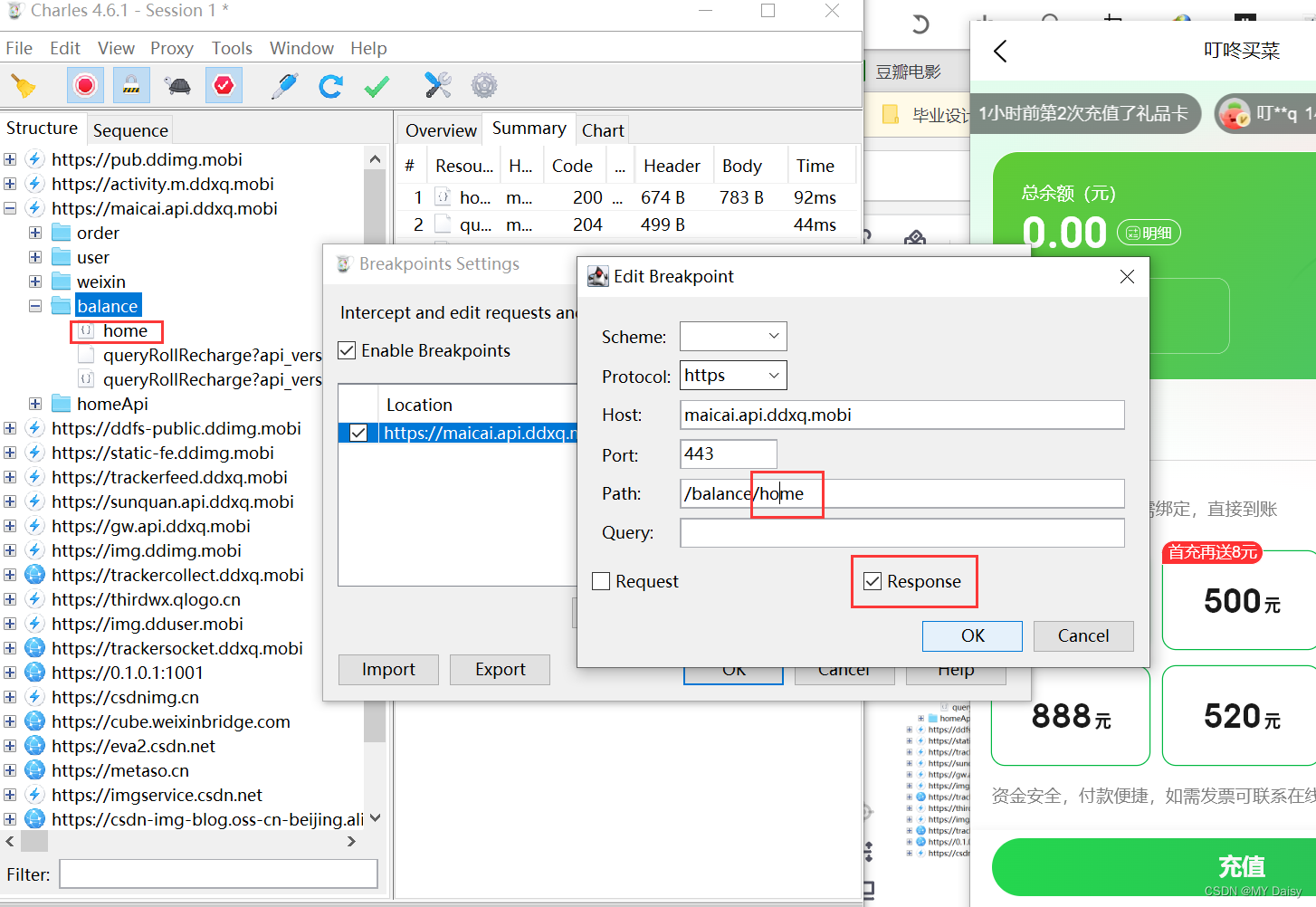Open the Proxy menu
Screen dimensions: 1316x907
(172, 48)
